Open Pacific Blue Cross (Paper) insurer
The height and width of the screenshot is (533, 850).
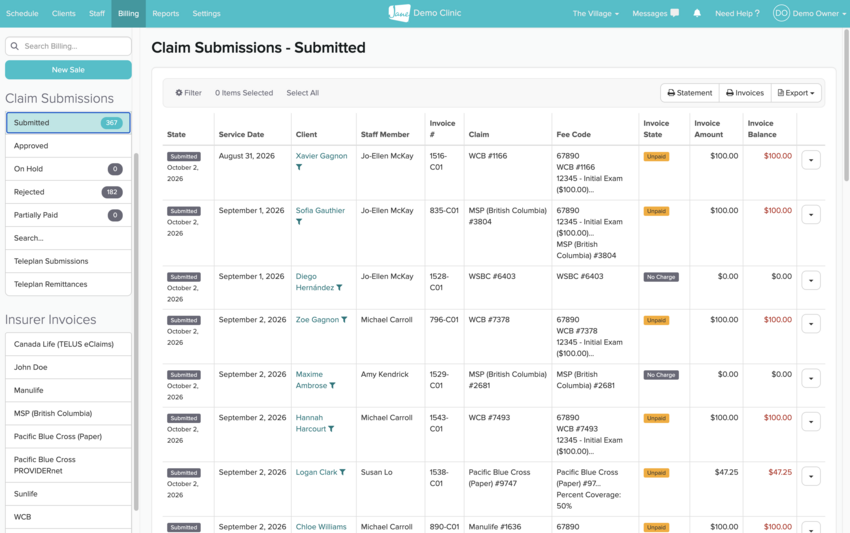68,436
